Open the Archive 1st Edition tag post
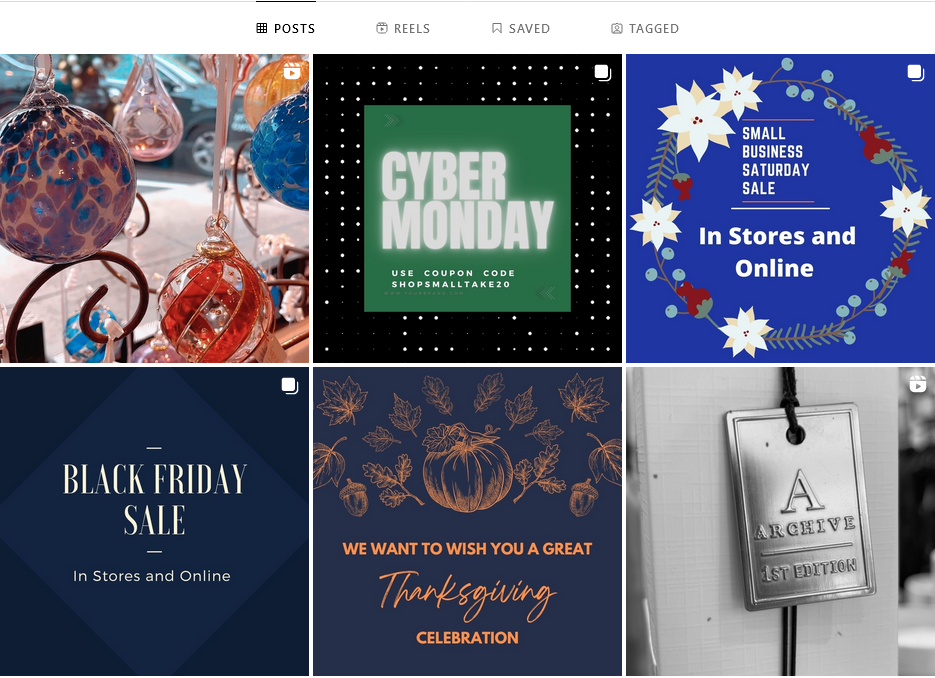The height and width of the screenshot is (678, 935). (781, 521)
